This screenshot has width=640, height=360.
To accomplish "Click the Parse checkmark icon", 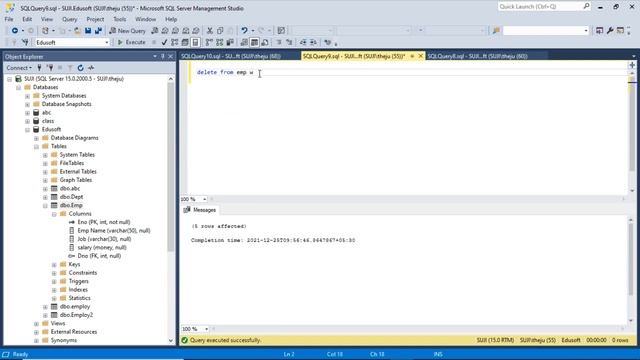I will click(164, 42).
